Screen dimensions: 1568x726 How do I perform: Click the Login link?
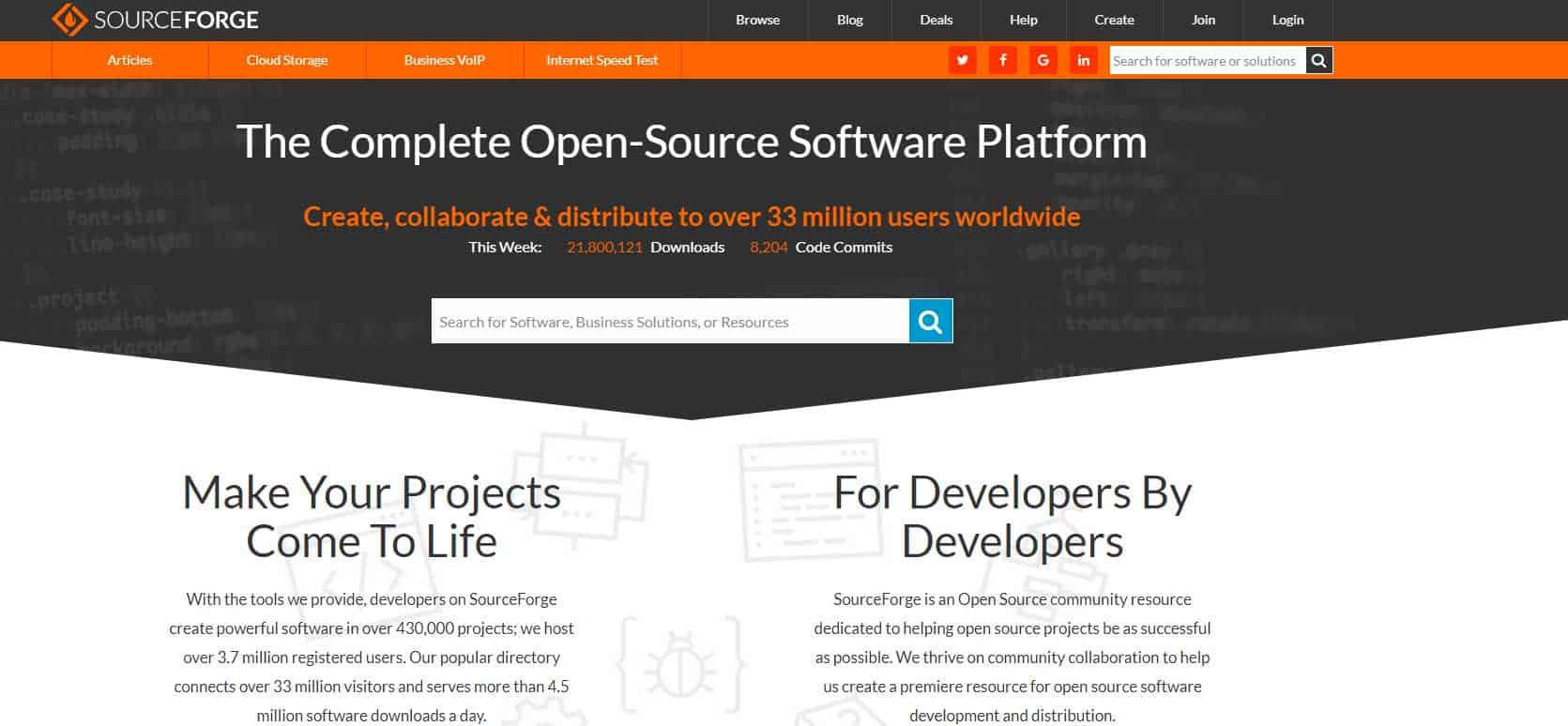(1287, 20)
